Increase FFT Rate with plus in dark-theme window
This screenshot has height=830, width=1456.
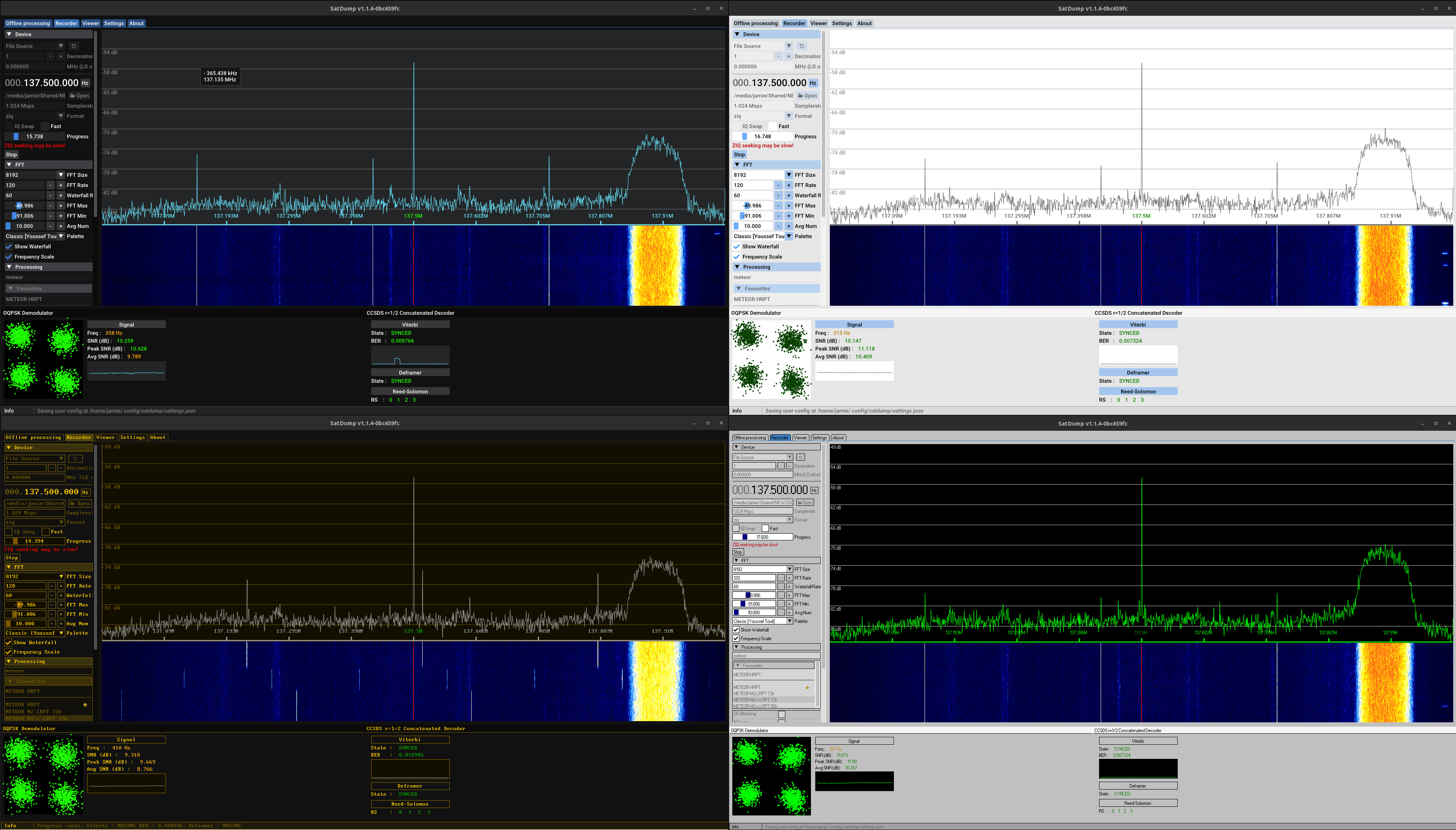61,185
